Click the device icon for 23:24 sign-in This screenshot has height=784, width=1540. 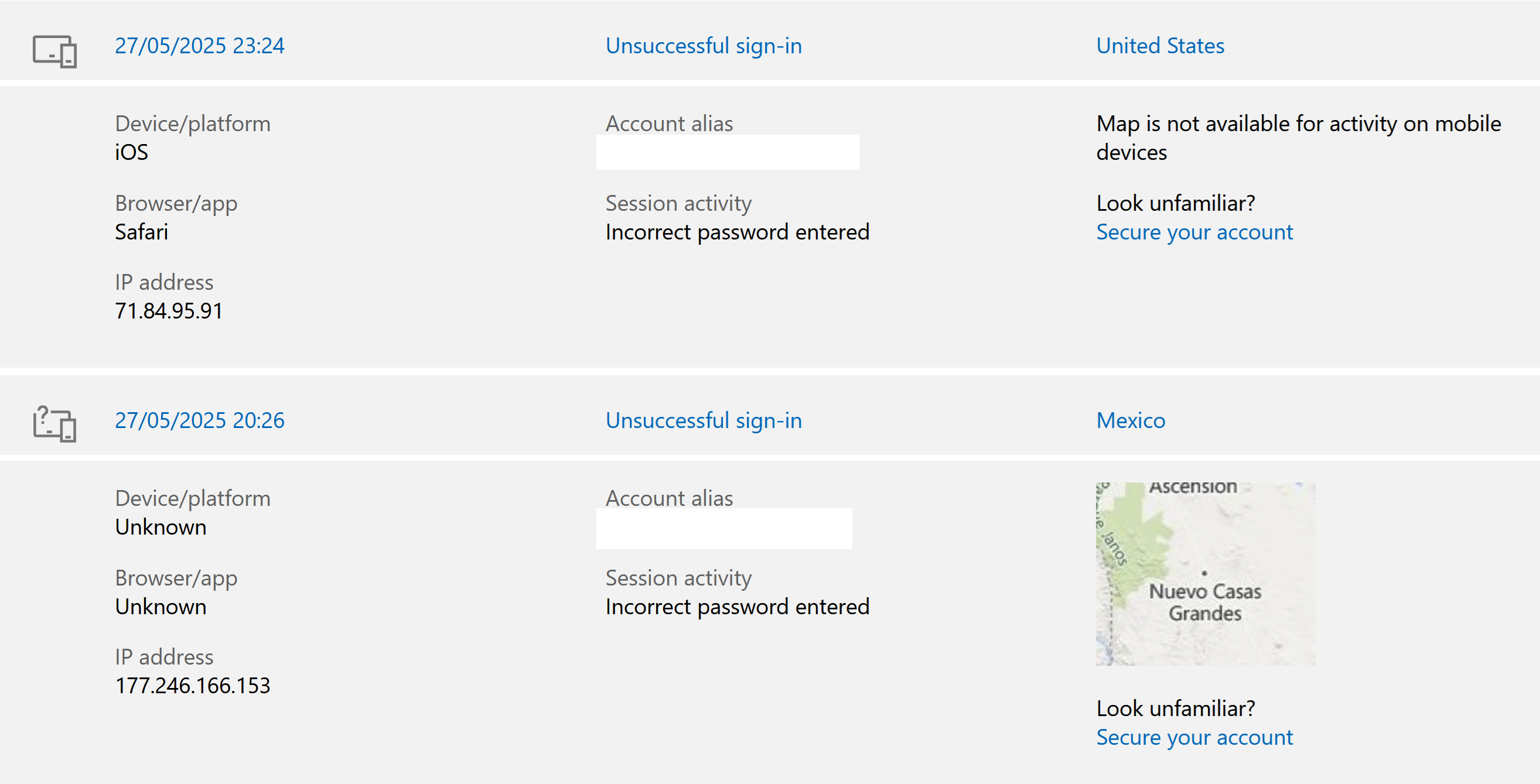[x=54, y=51]
